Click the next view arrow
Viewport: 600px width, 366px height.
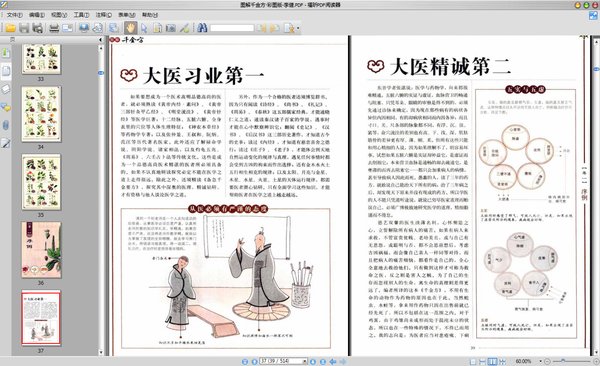(x=343, y=361)
